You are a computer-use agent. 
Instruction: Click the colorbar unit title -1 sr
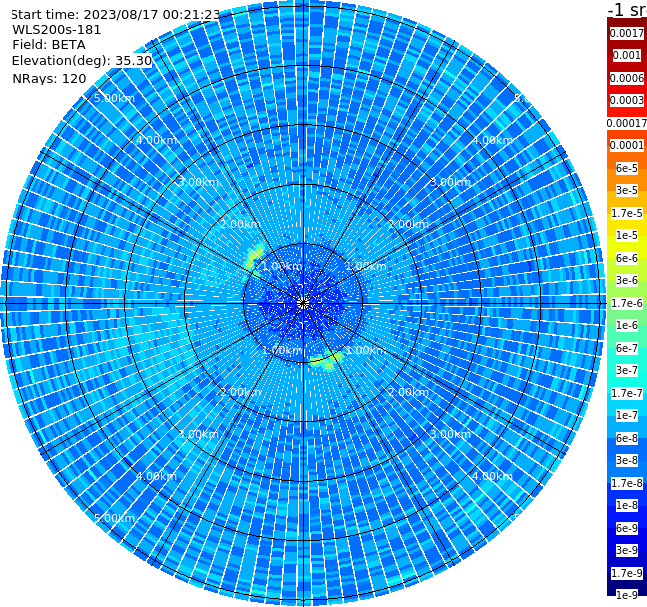click(x=627, y=9)
